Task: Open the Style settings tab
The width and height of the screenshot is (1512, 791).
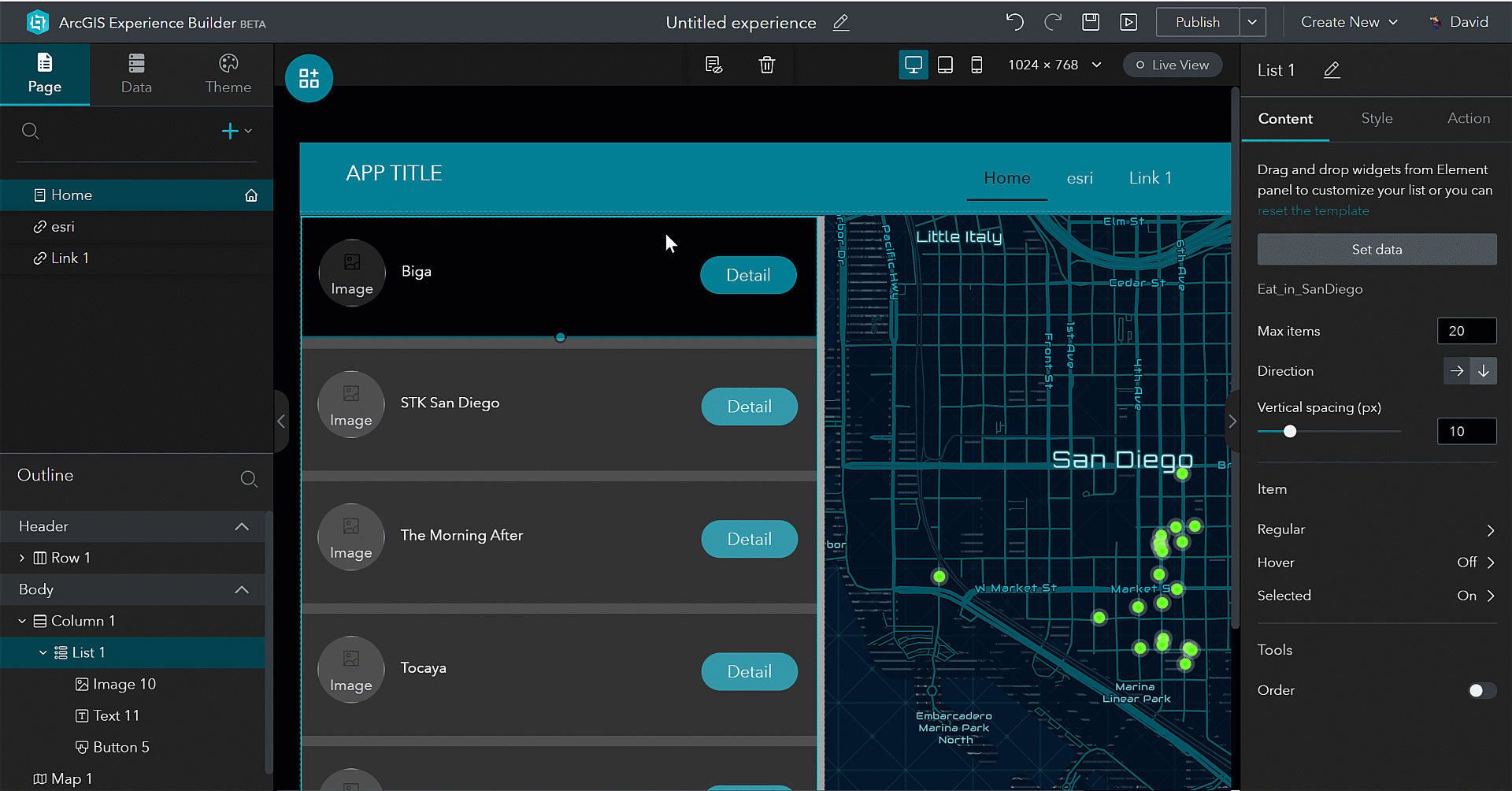Action: [x=1377, y=119]
